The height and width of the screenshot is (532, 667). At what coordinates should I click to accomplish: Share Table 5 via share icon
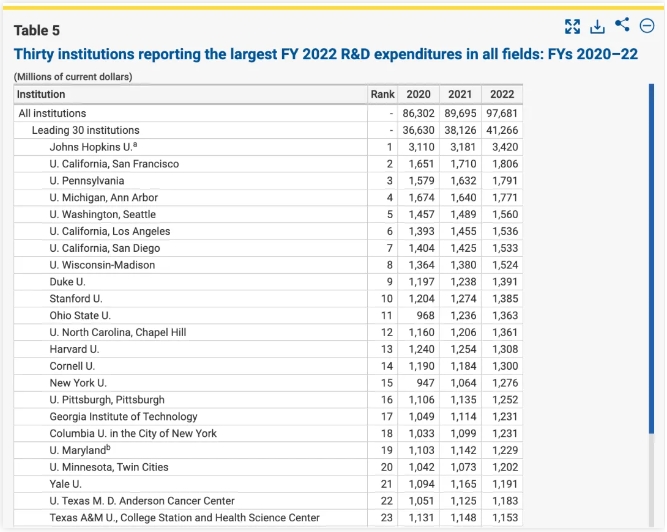622,26
